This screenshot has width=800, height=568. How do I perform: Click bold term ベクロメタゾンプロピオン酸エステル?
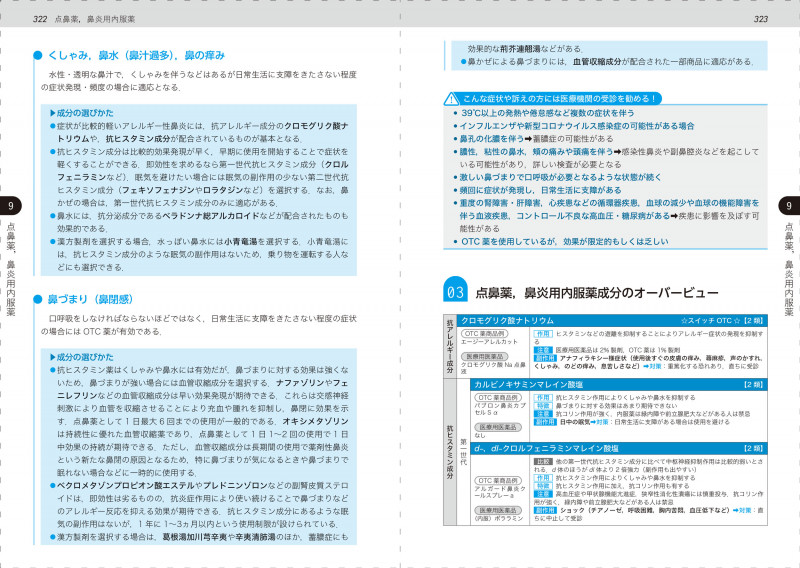coord(126,485)
